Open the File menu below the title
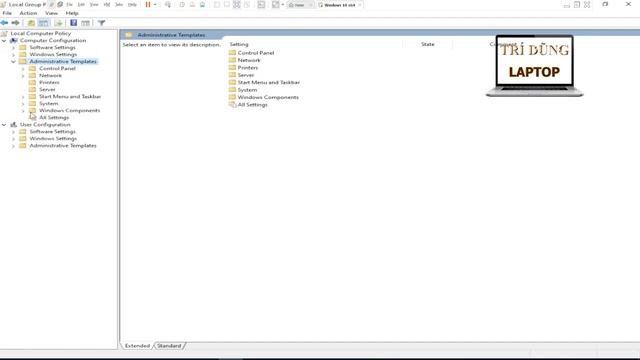This screenshot has height=360, width=640. [x=7, y=13]
